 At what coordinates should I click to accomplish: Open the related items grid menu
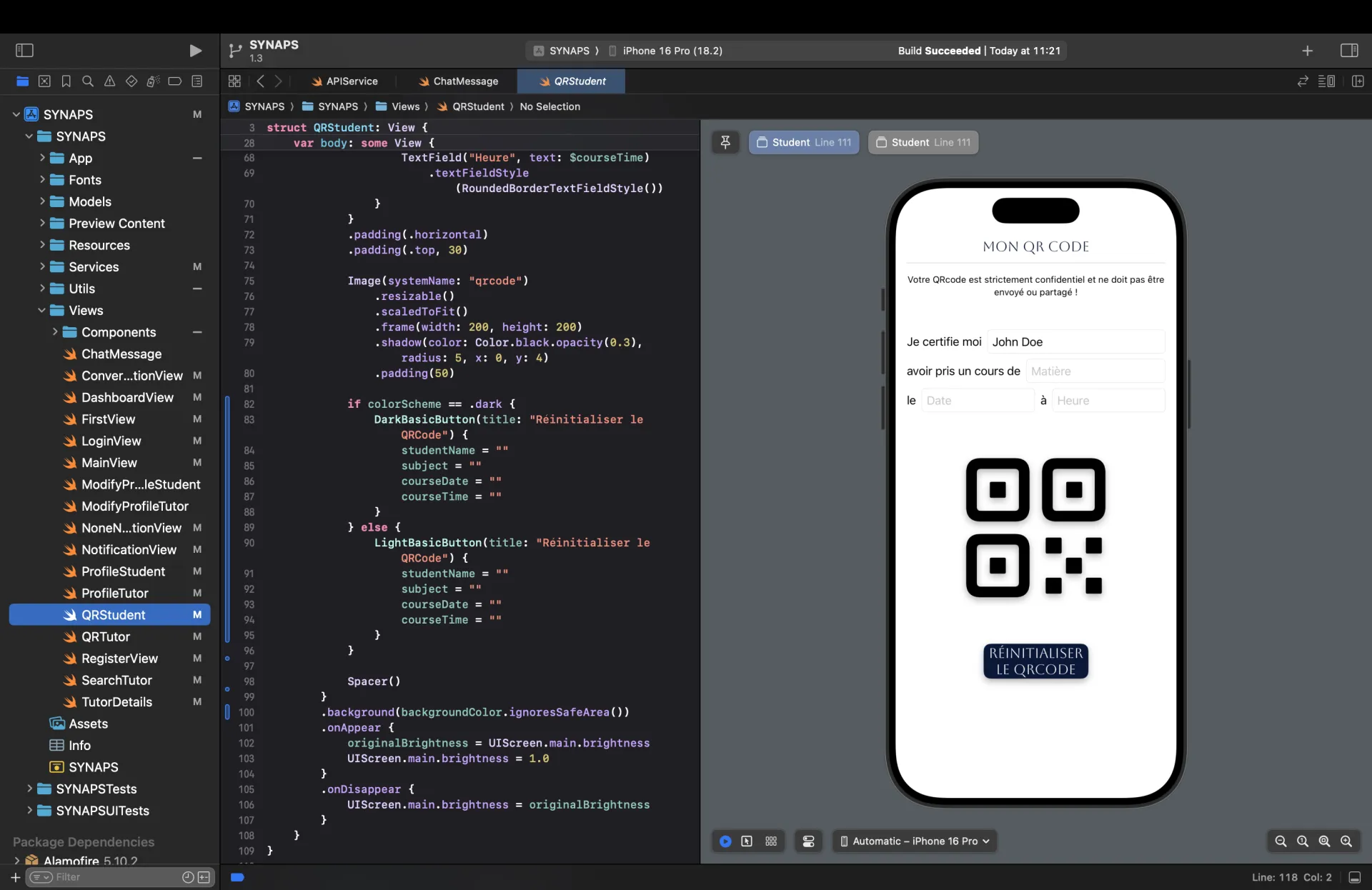tap(234, 81)
